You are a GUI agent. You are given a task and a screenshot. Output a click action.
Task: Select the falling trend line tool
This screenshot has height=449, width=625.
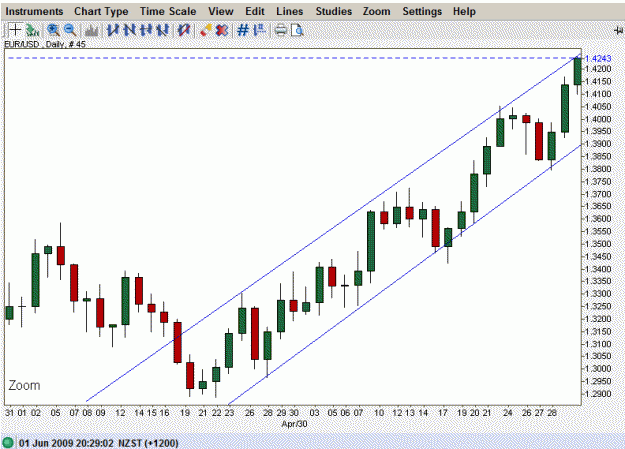click(x=129, y=30)
